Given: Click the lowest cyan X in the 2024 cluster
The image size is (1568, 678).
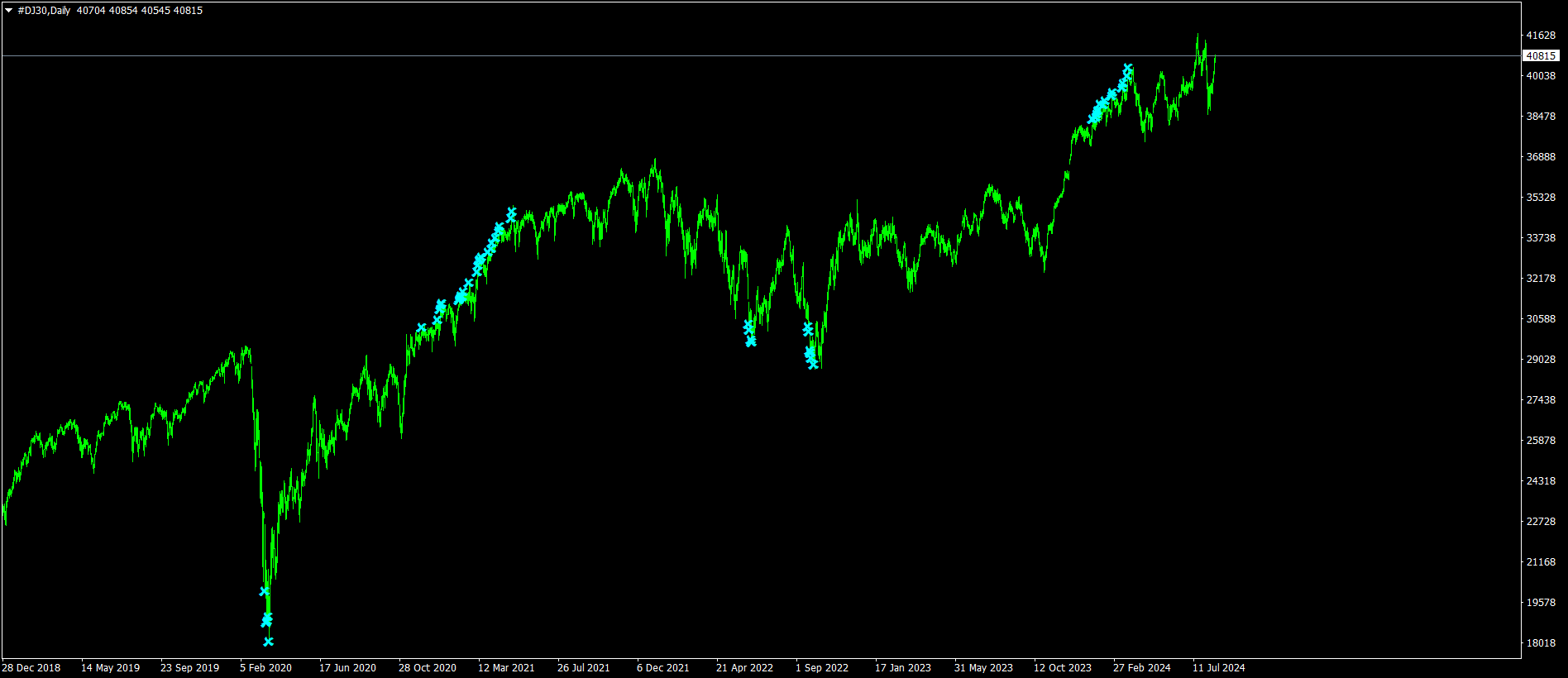Looking at the screenshot, I should (x=1092, y=120).
